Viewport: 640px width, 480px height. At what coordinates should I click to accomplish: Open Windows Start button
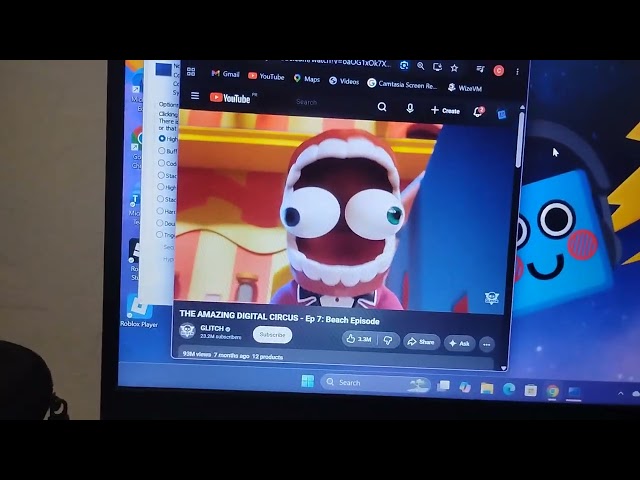coord(307,381)
